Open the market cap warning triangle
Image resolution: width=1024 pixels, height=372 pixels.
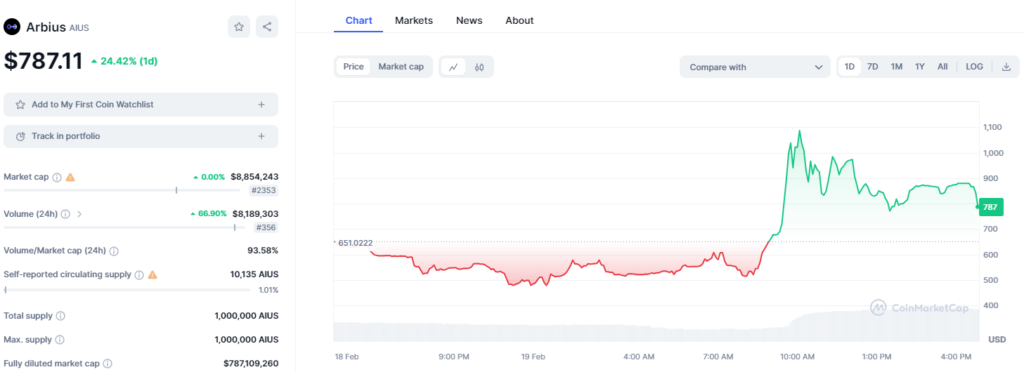tap(70, 177)
